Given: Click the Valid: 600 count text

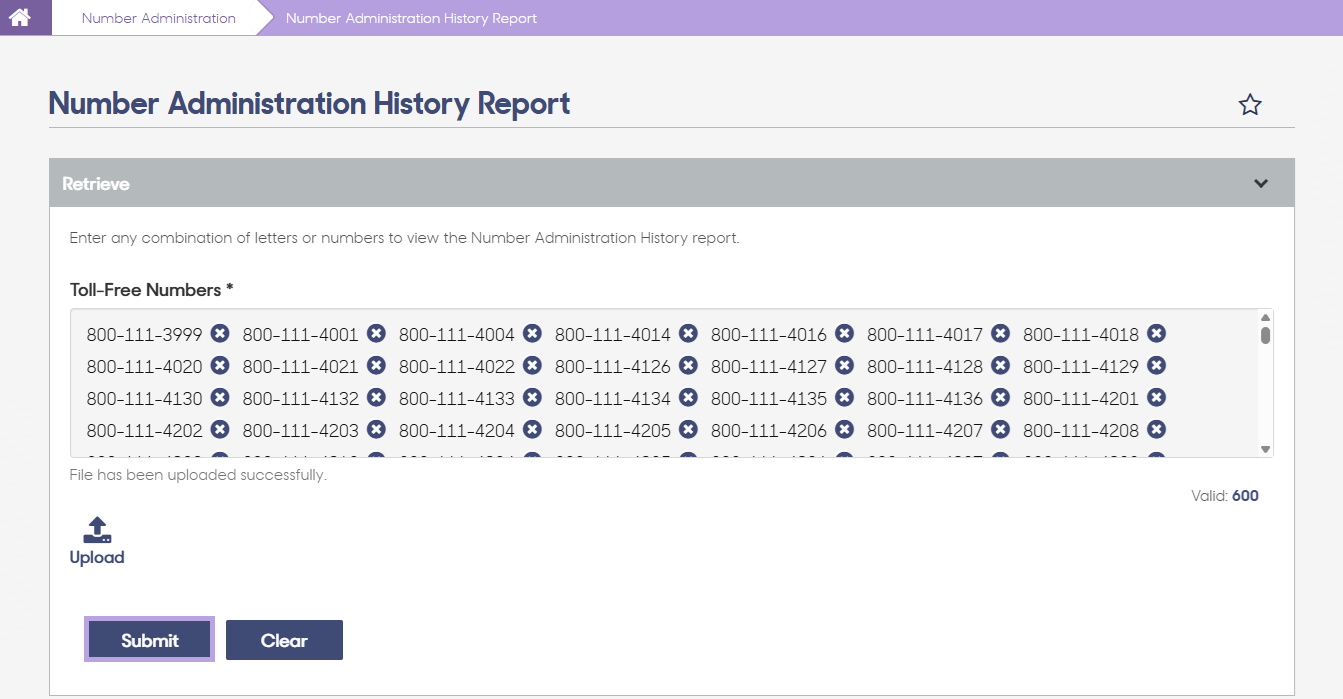Looking at the screenshot, I should pyautogui.click(x=1225, y=495).
